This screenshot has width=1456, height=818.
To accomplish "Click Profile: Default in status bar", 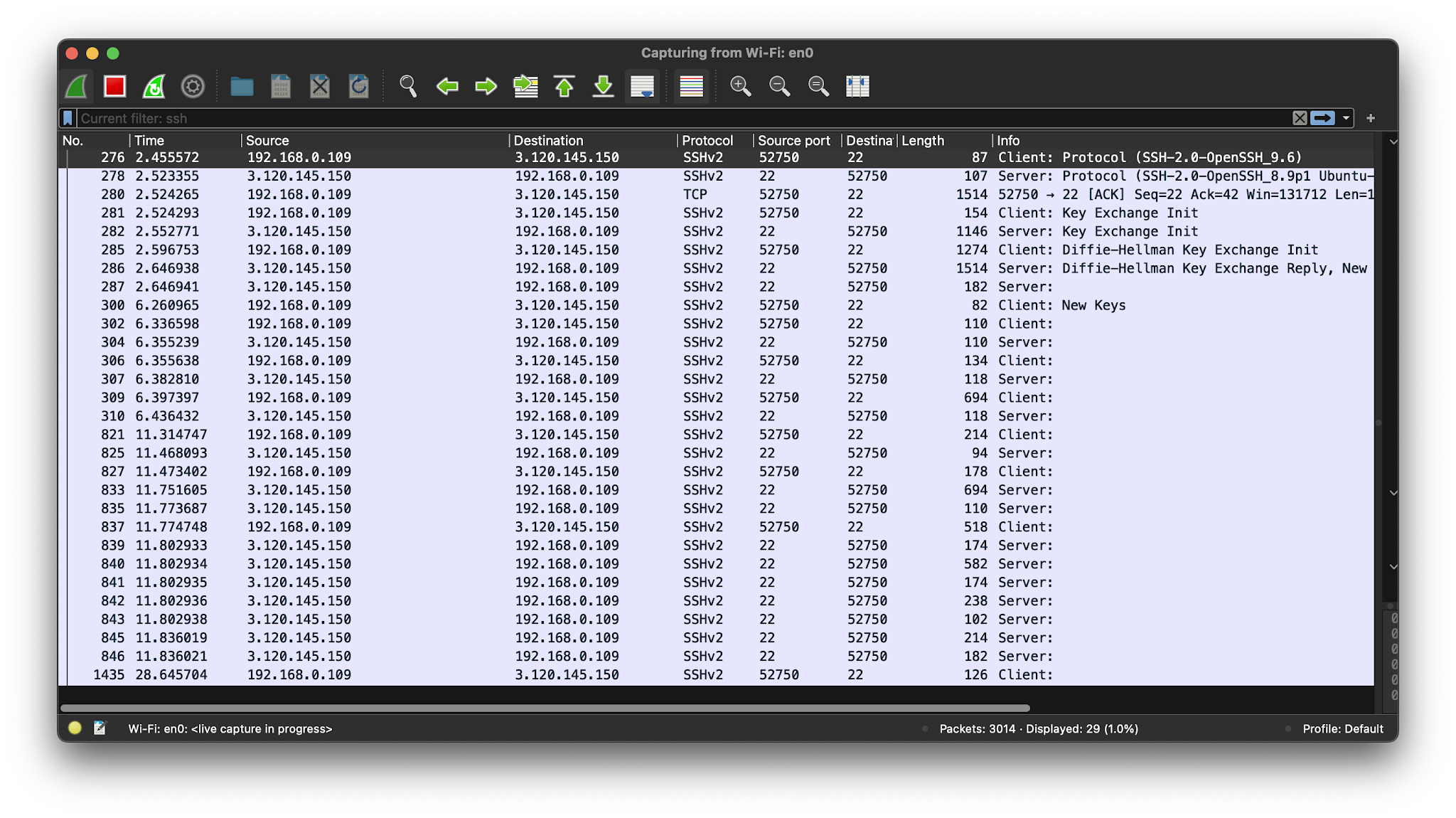I will coord(1342,728).
